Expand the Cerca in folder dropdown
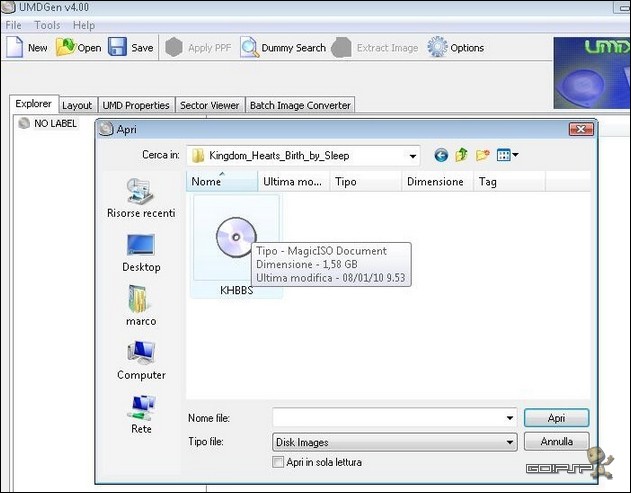This screenshot has width=631, height=493. [x=412, y=156]
